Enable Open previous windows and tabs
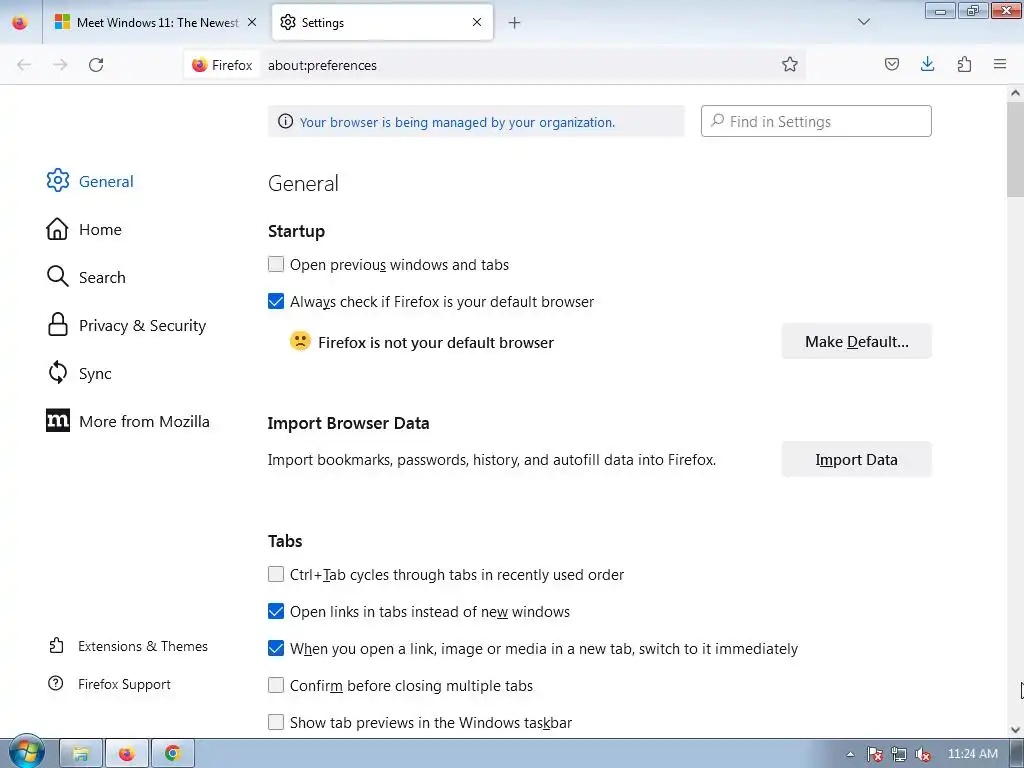Screen dimensions: 1024x768 coord(276,264)
